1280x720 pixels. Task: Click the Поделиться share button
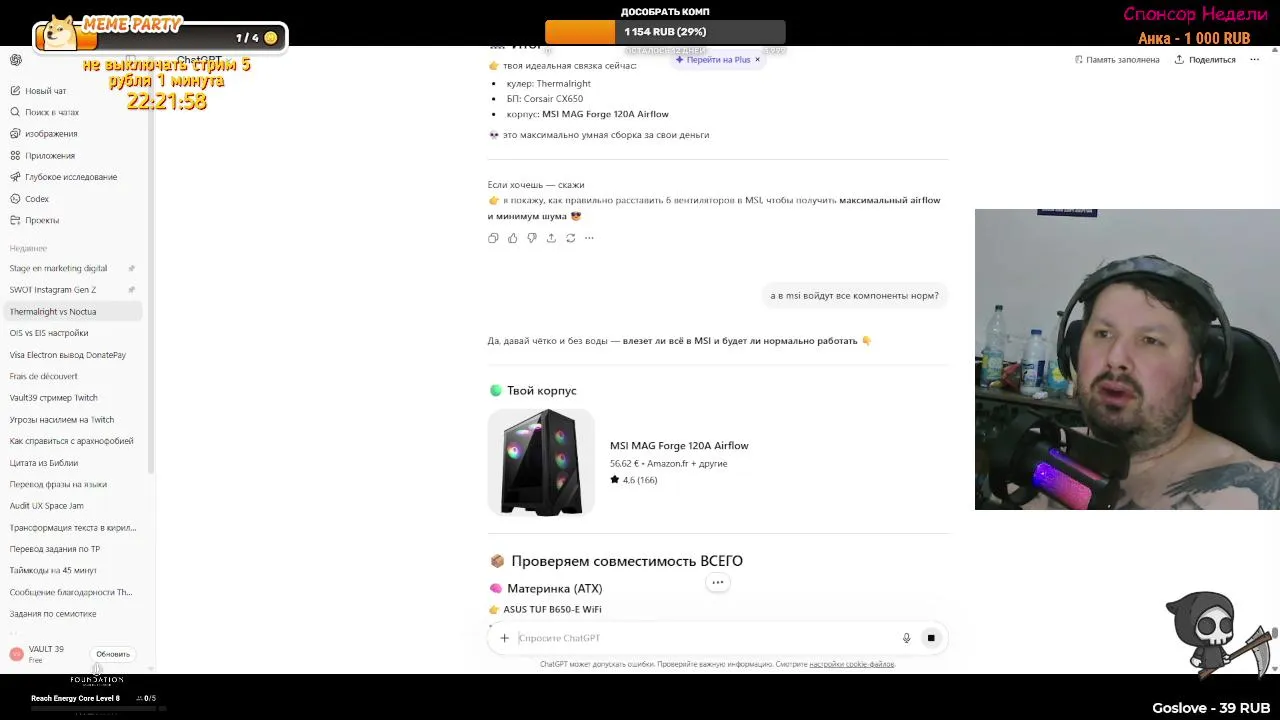(x=1205, y=60)
